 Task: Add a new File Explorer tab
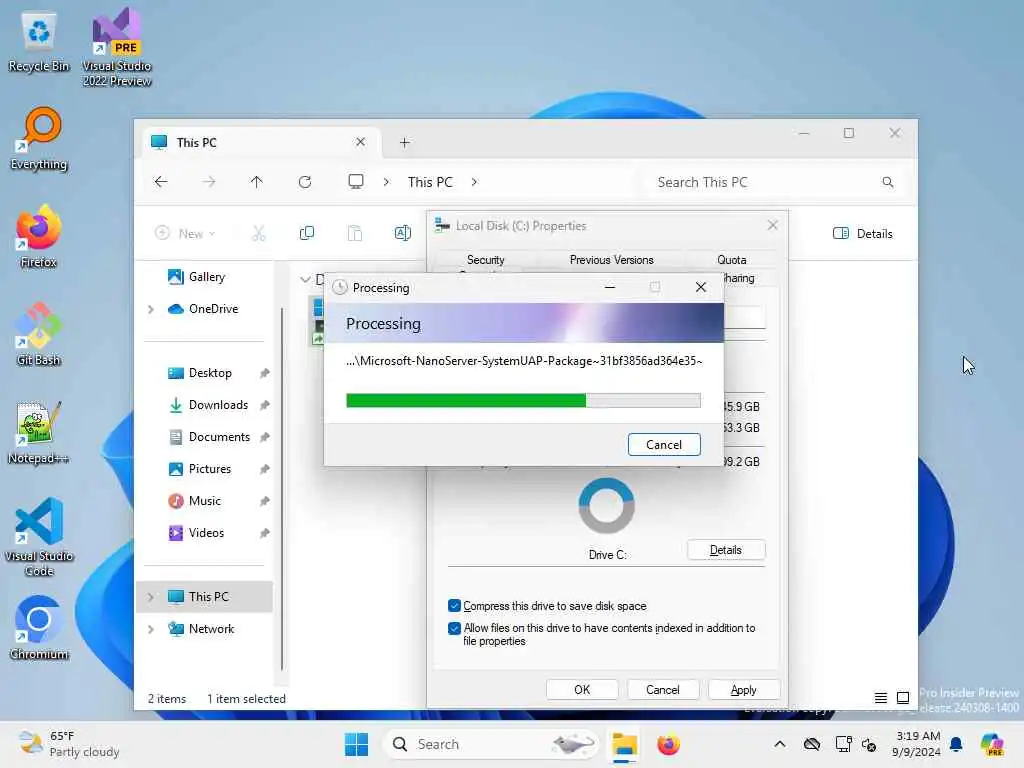click(x=404, y=142)
